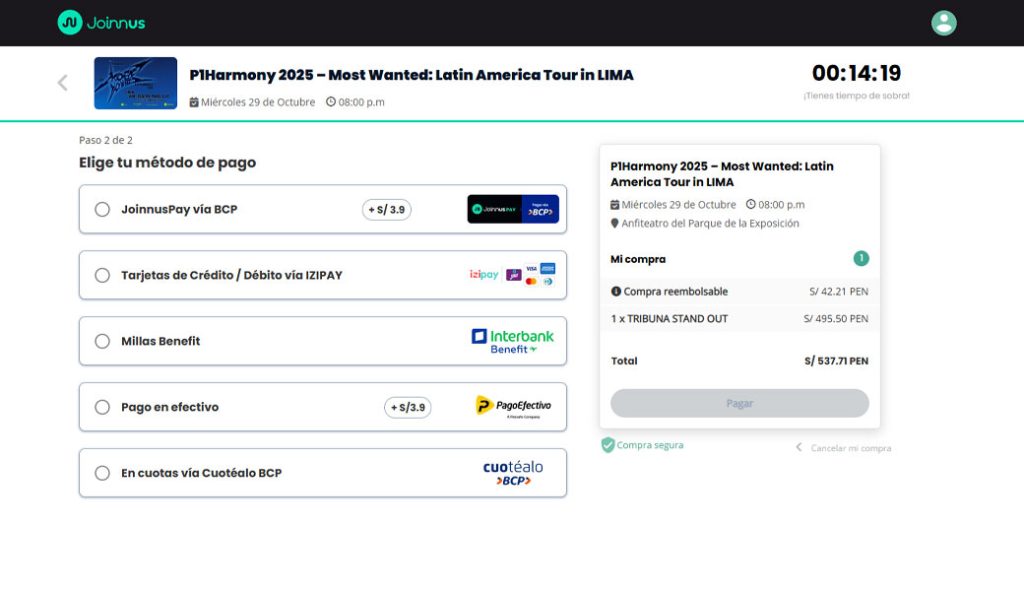Image resolution: width=1024 pixels, height=591 pixels.
Task: Click the + S/ 3.9 fee badge for JoinnusPay
Action: (387, 210)
